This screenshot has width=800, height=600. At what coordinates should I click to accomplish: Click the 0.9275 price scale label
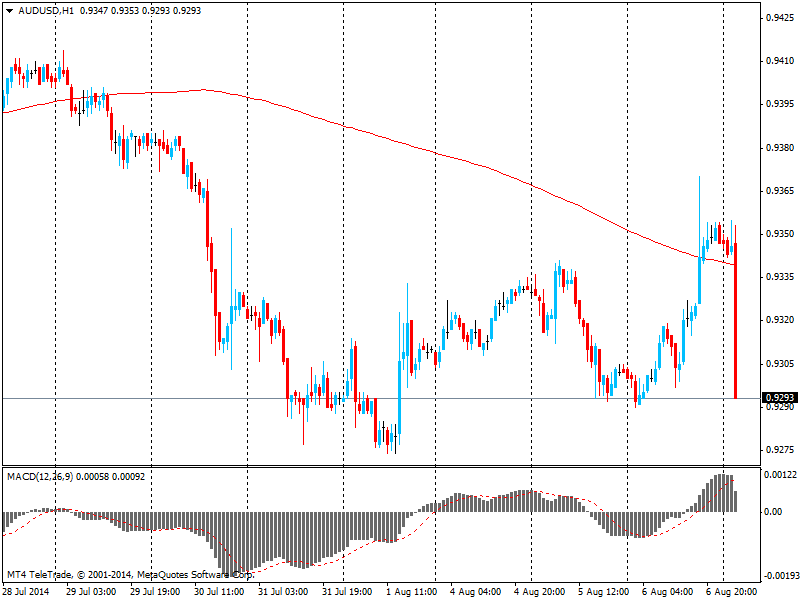pyautogui.click(x=780, y=449)
